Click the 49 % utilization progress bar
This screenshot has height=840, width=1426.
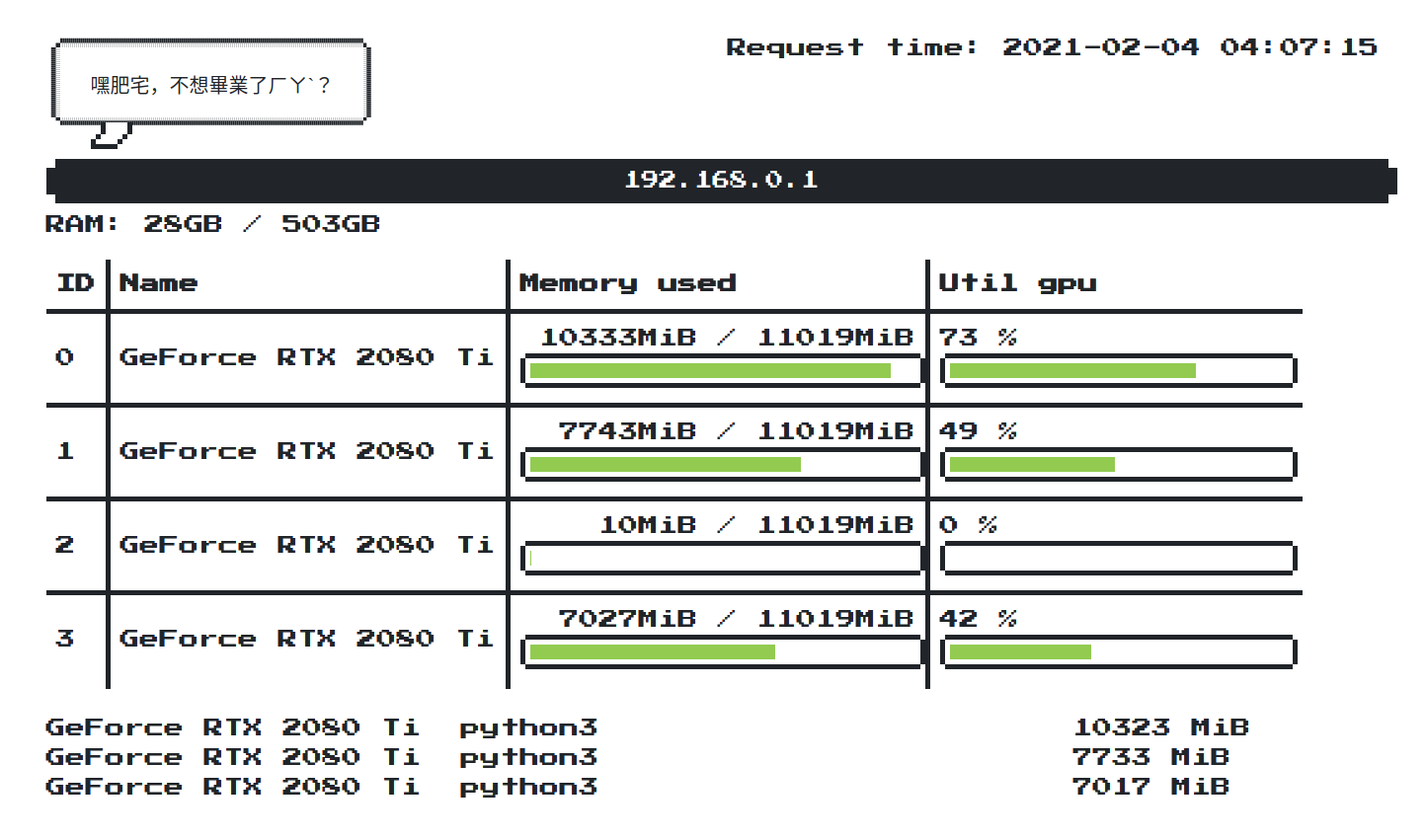(x=1119, y=465)
